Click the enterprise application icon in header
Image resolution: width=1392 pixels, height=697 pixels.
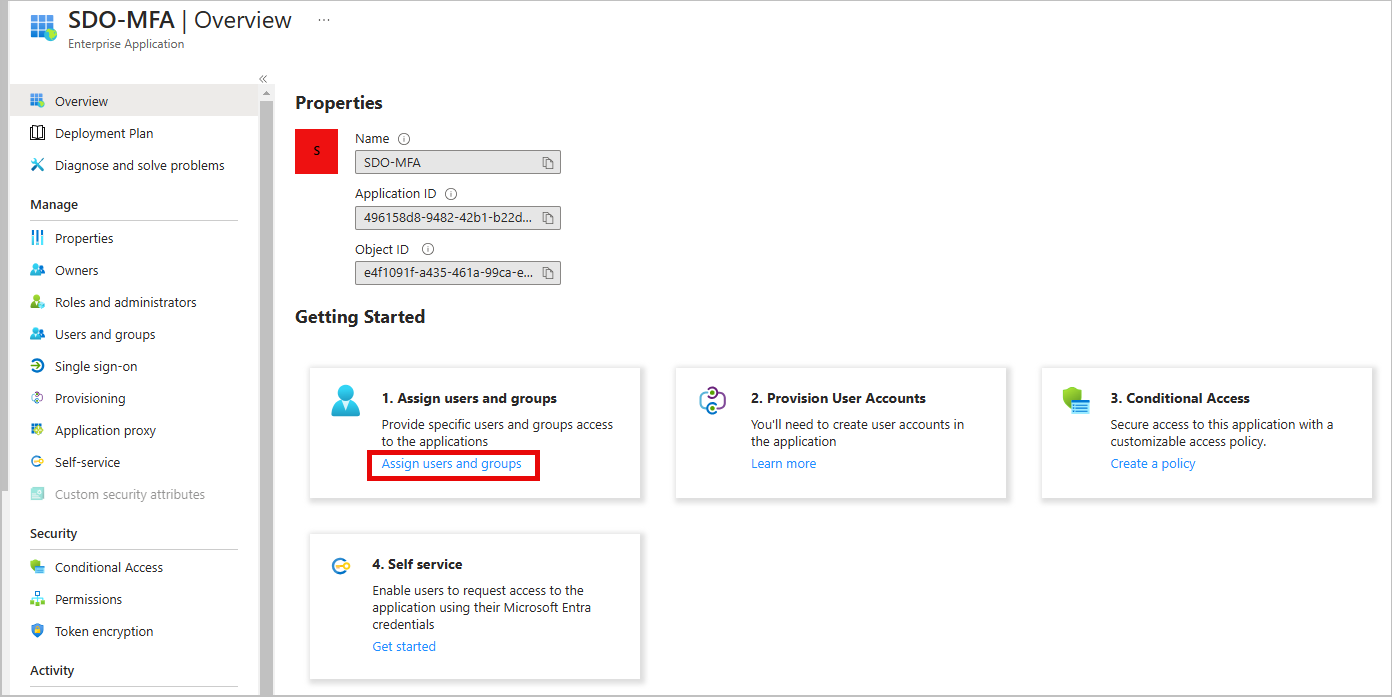pyautogui.click(x=44, y=27)
